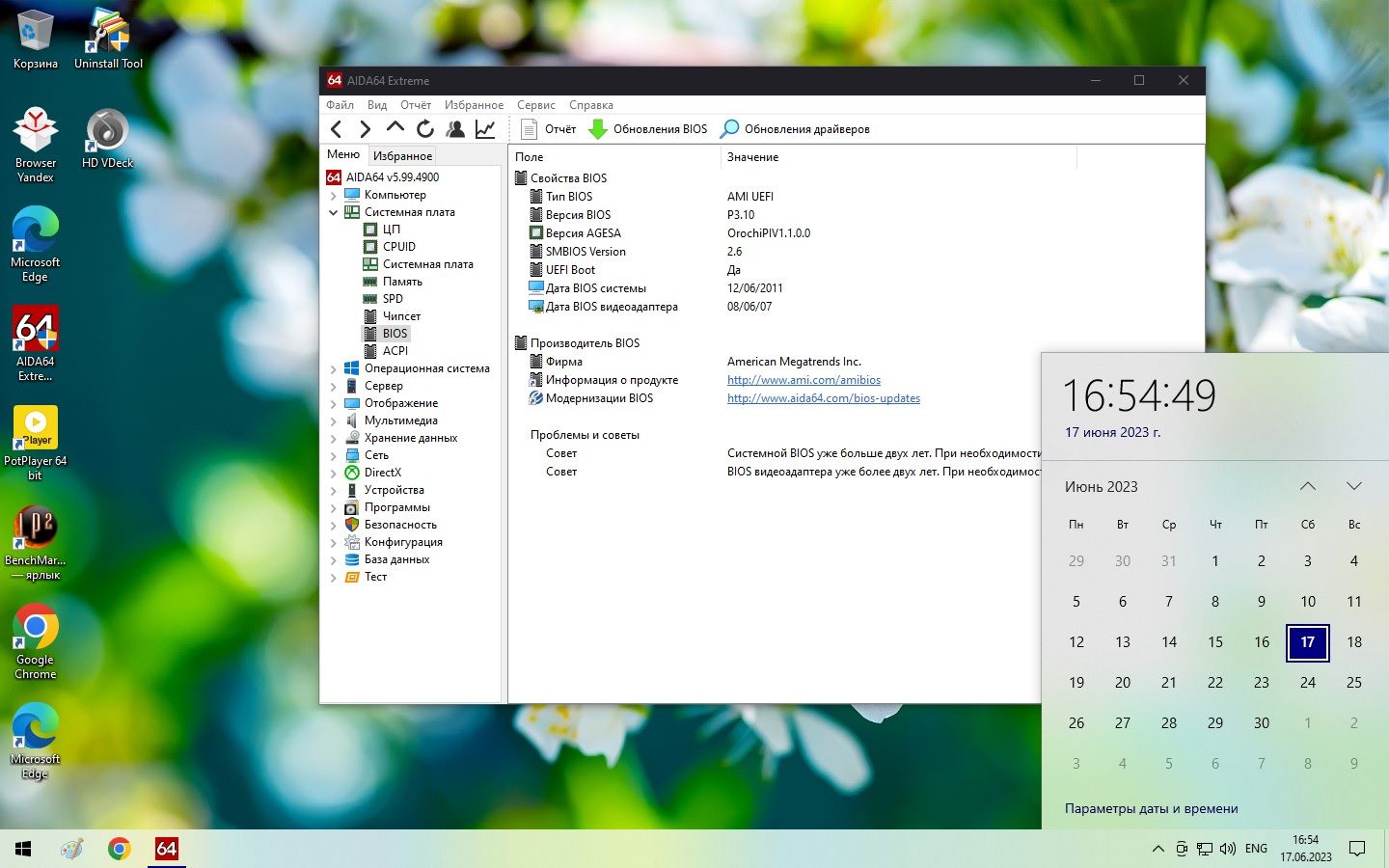1389x868 pixels.
Task: Open Параметры даты и времени link
Action: (1151, 809)
